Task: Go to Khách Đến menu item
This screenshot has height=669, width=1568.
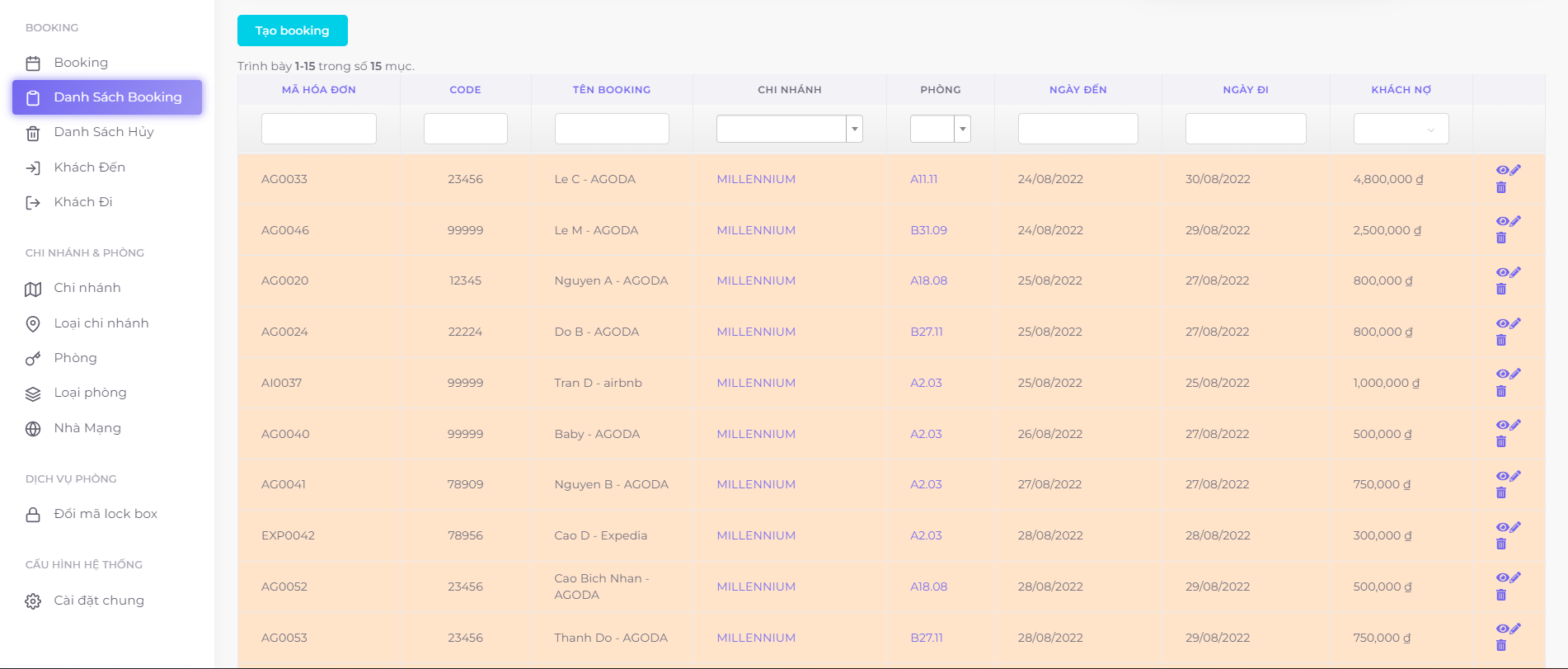Action: point(90,167)
